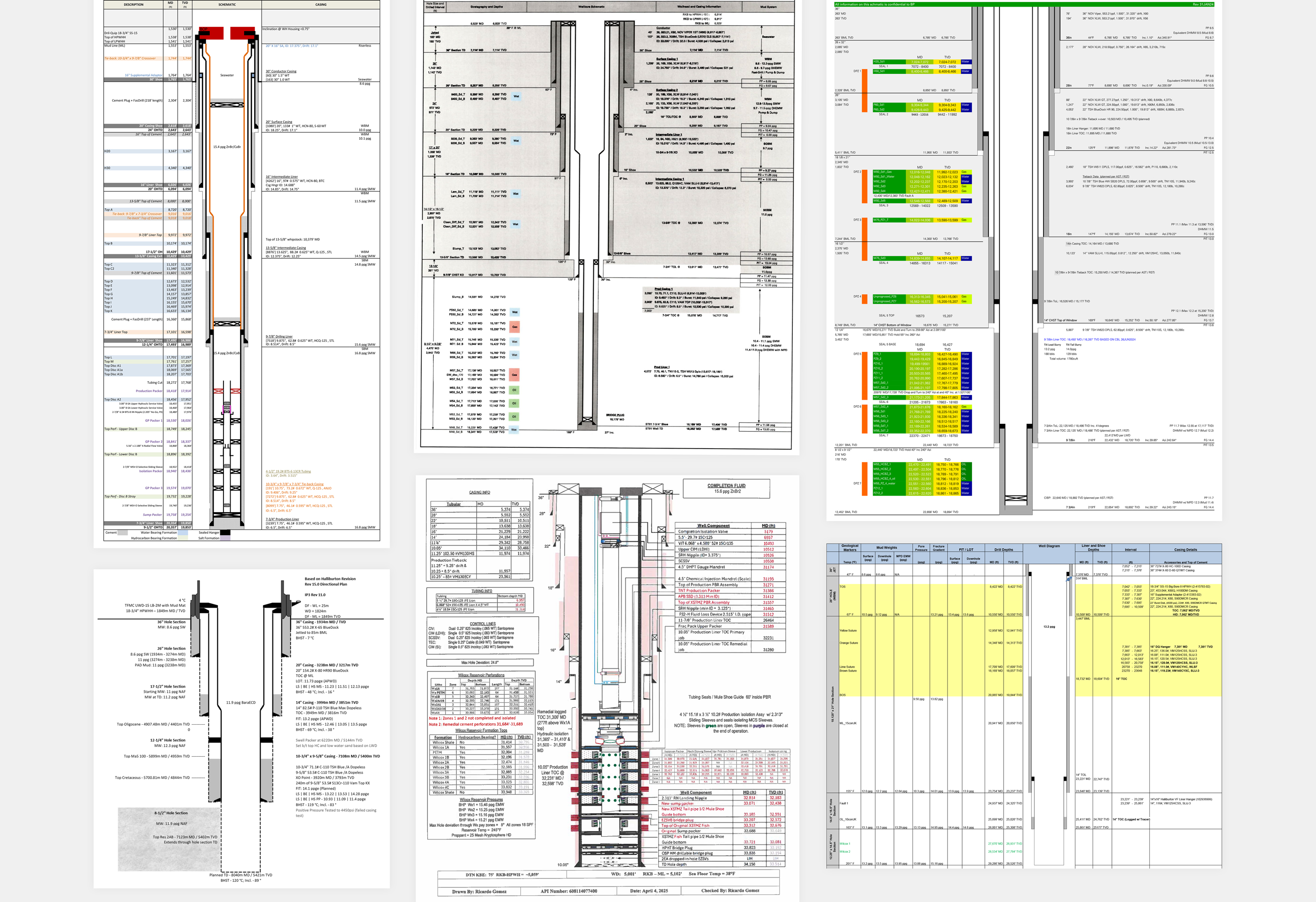Select the '13-5/8" Intermediate Casing' heading
Image resolution: width=1316 pixels, height=902 pixels.
coord(286,247)
